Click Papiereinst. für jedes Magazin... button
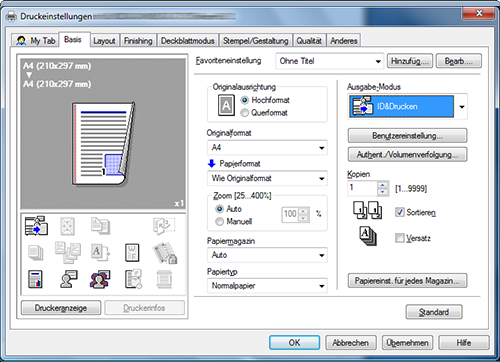This screenshot has height=362, width=500. tap(407, 281)
